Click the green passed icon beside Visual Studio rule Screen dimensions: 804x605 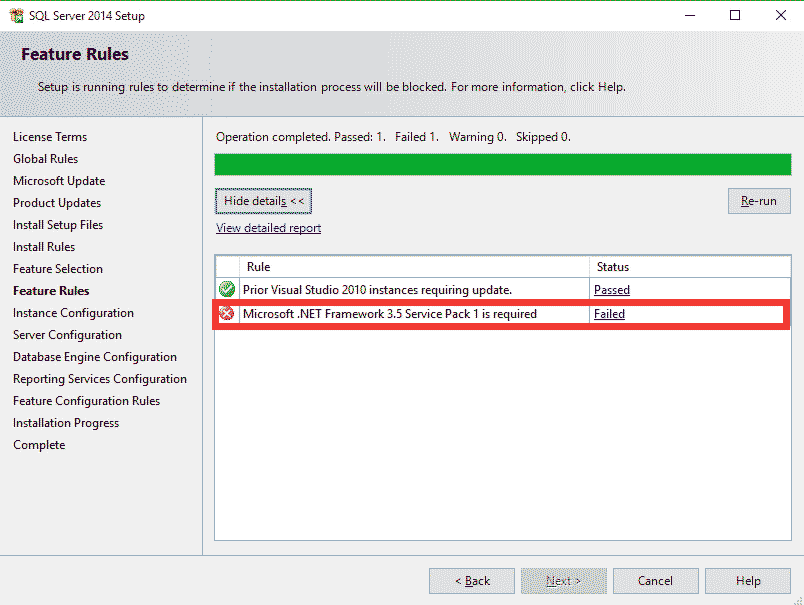[227, 290]
